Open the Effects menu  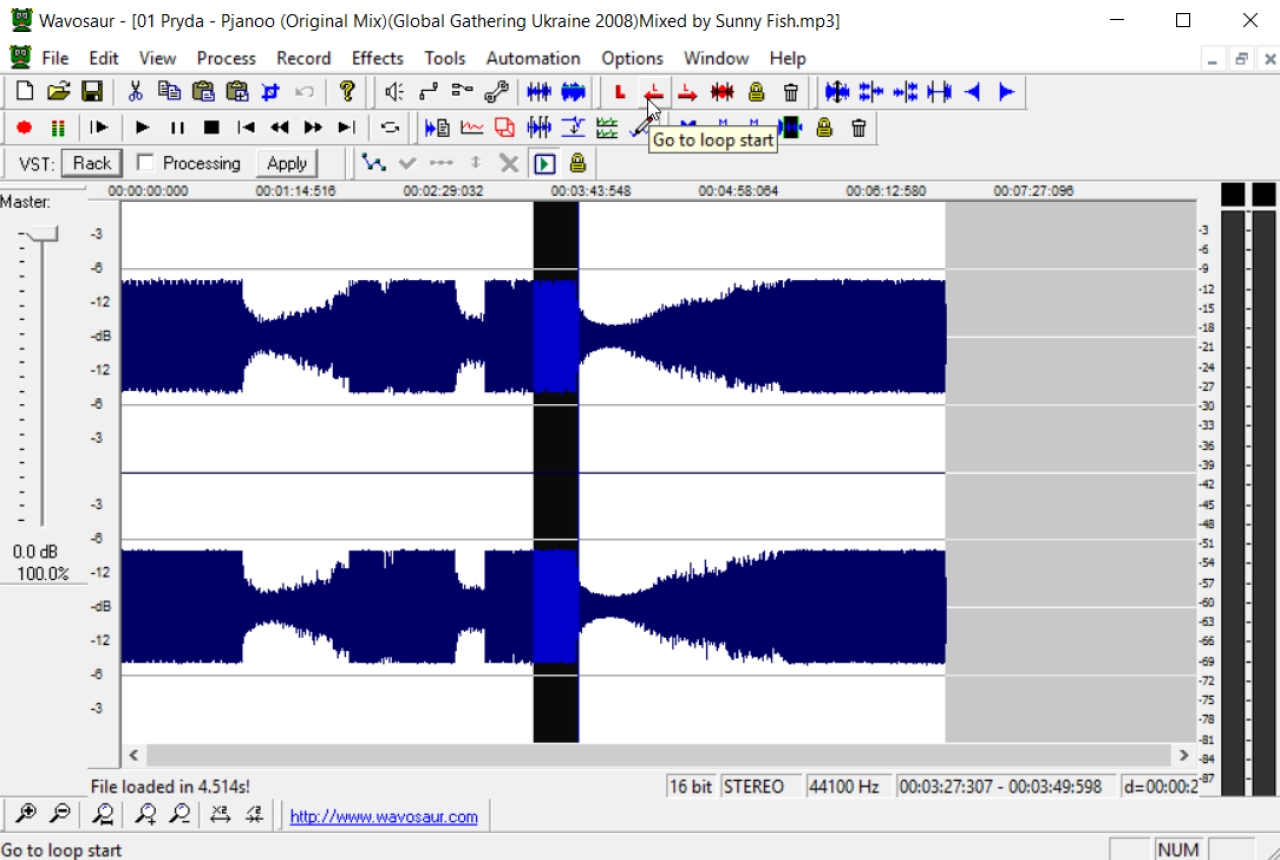point(377,58)
